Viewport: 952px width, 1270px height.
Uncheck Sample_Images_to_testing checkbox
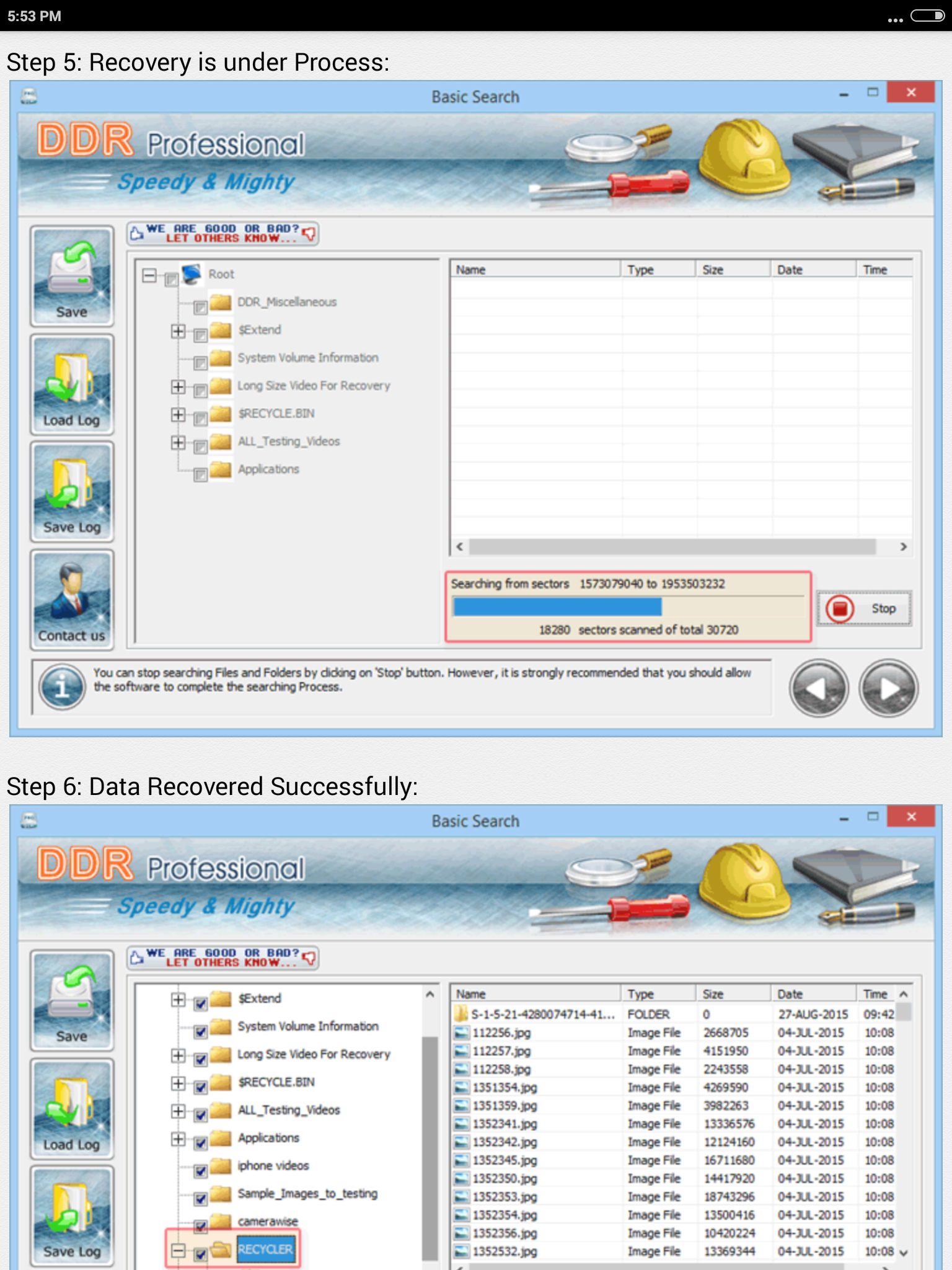(x=200, y=1199)
